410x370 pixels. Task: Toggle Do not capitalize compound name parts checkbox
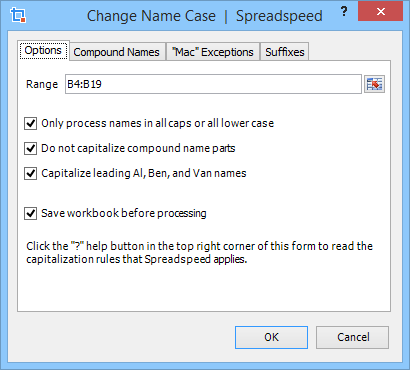(30, 148)
